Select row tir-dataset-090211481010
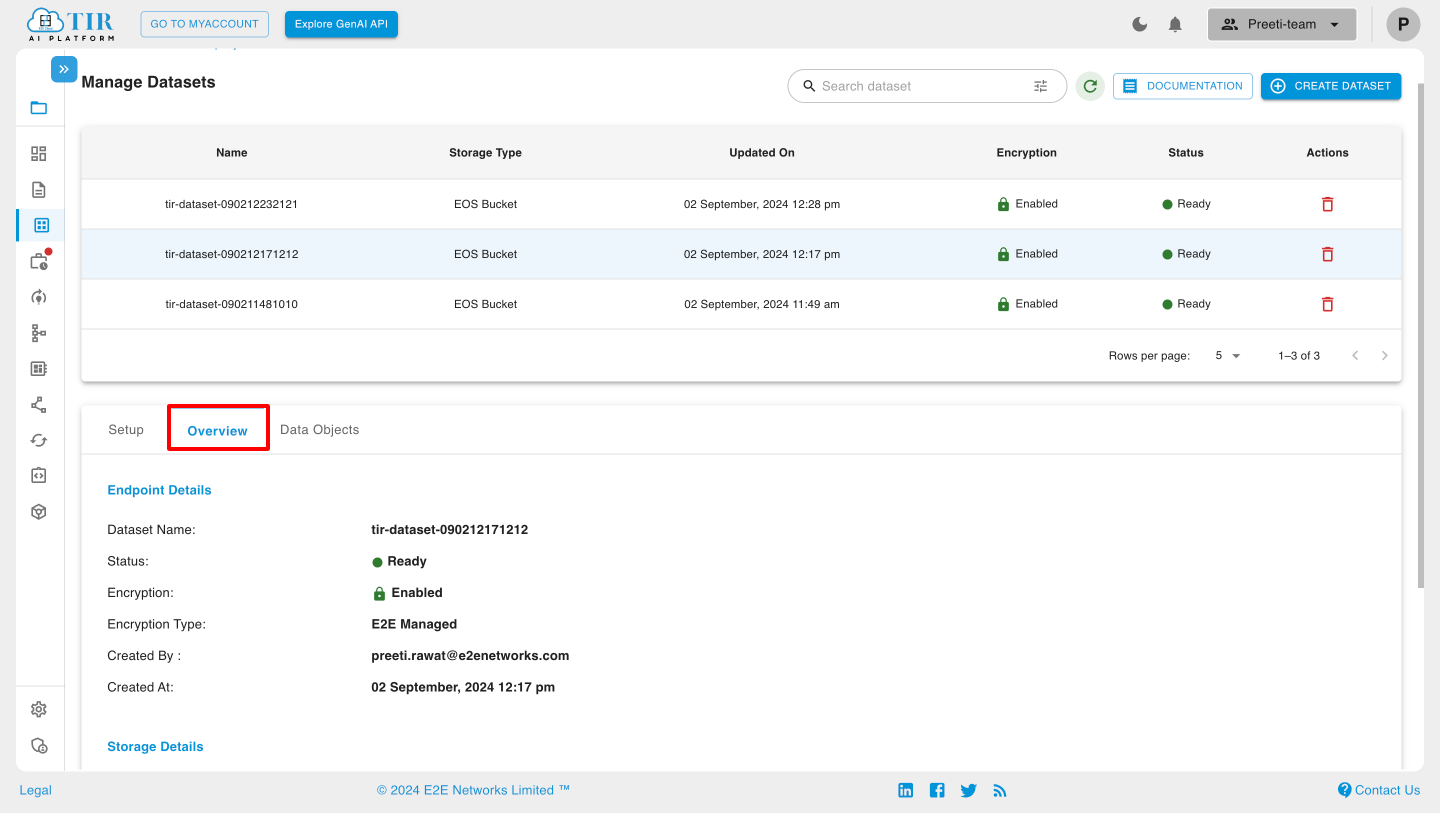 [x=741, y=304]
